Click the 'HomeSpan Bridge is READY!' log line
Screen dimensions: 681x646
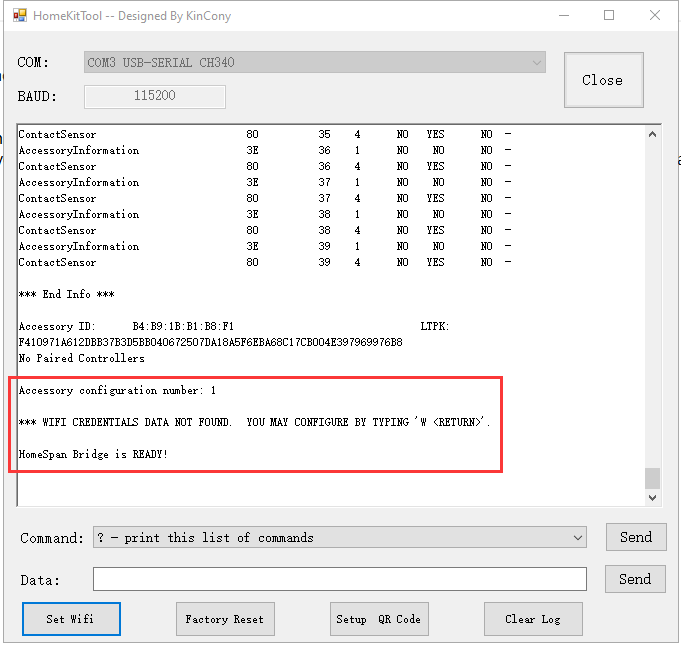[x=93, y=454]
